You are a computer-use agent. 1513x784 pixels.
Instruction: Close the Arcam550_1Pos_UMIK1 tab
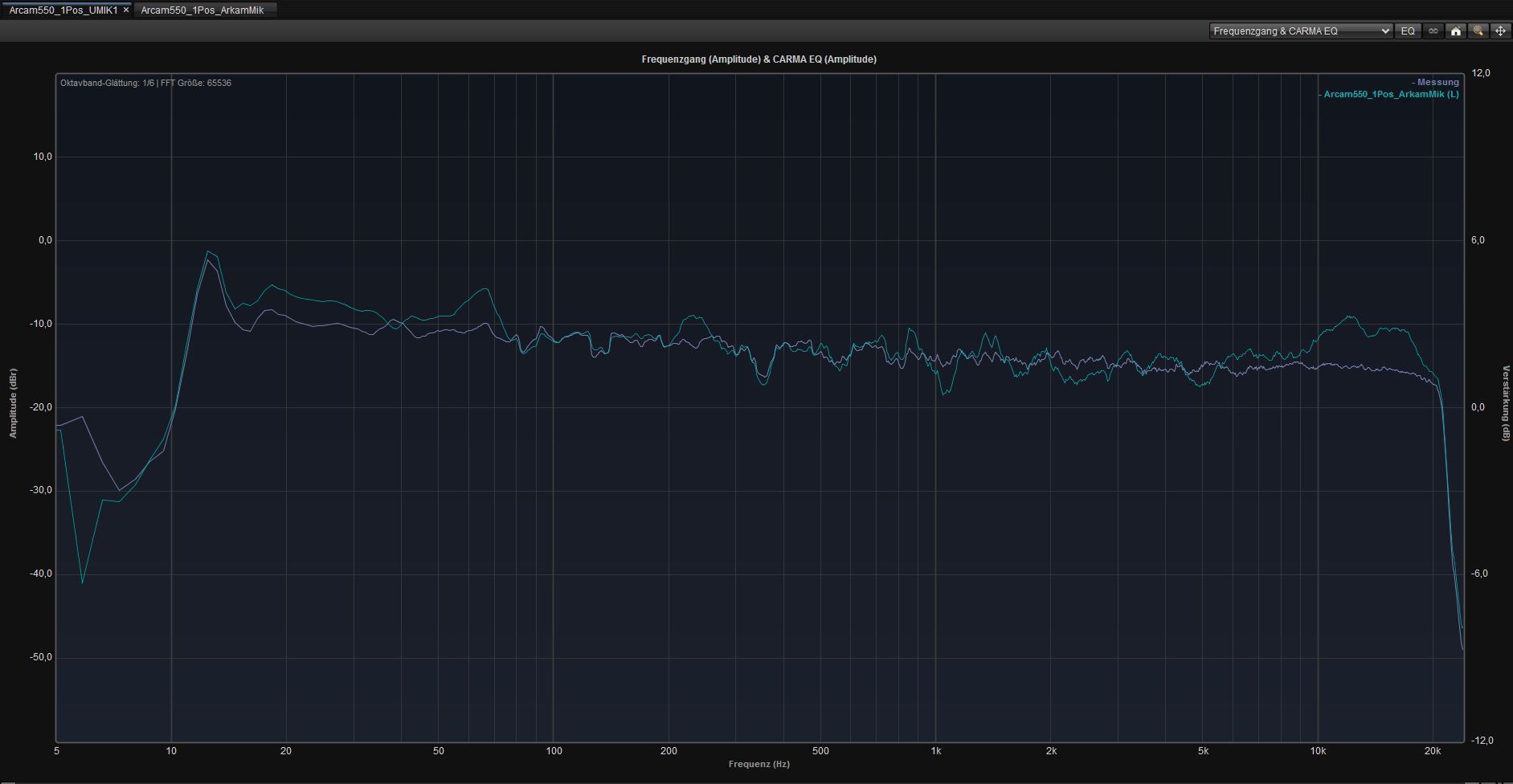tap(126, 10)
